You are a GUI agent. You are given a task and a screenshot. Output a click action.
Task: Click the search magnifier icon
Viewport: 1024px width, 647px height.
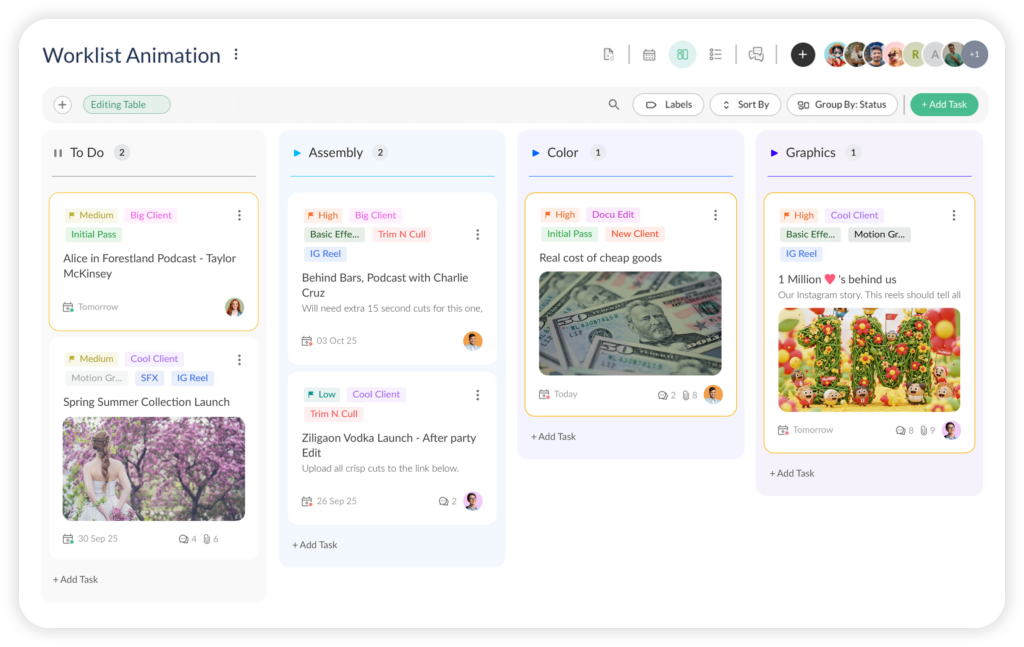614,105
